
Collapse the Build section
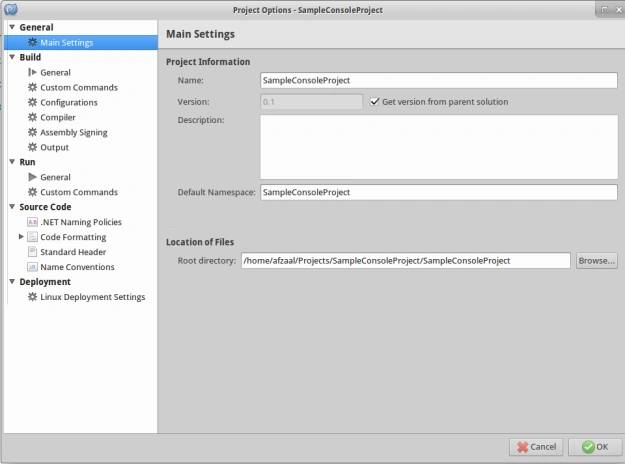point(12,57)
